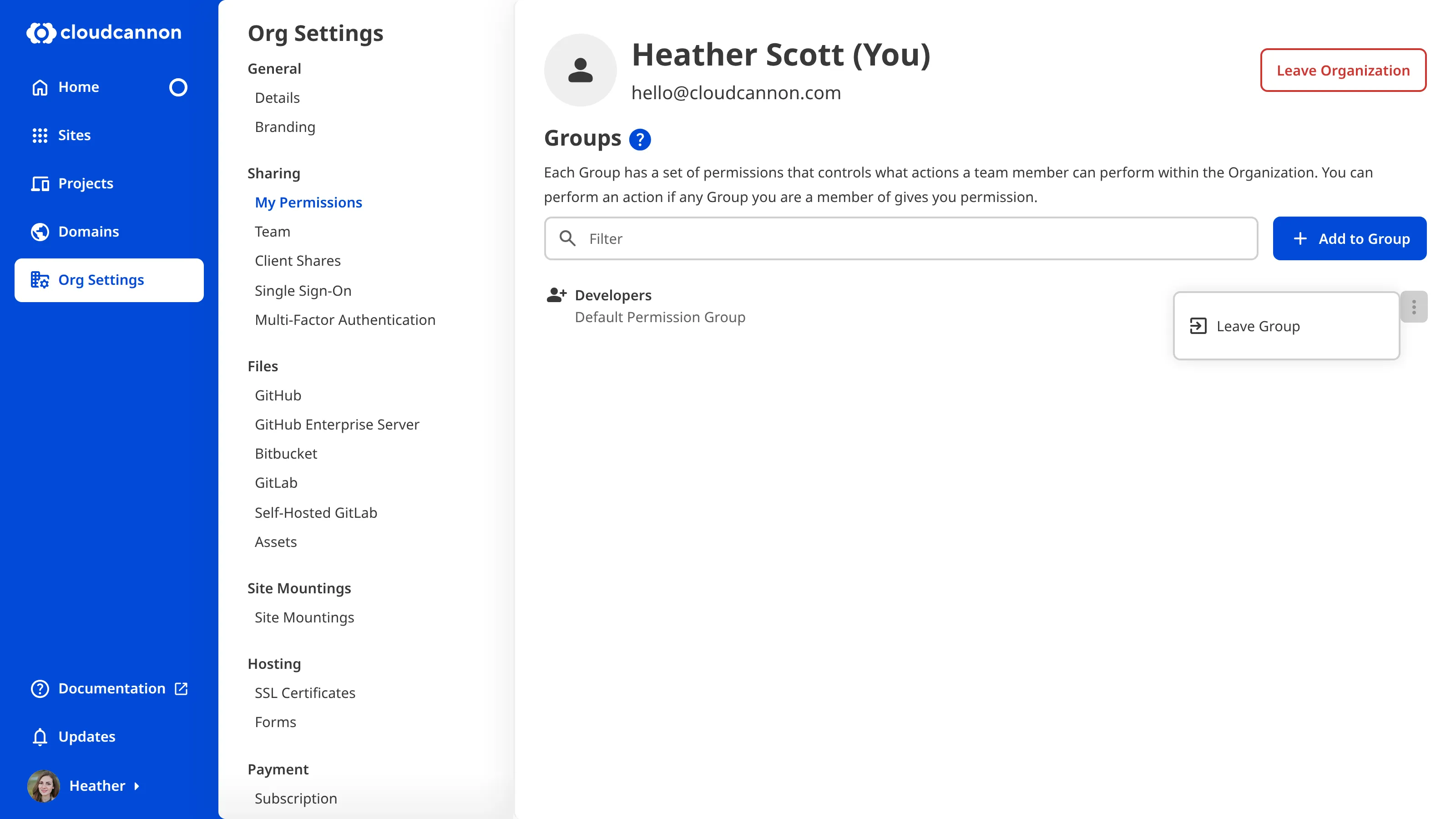Click the Default Permission Group subtitle

[660, 318]
